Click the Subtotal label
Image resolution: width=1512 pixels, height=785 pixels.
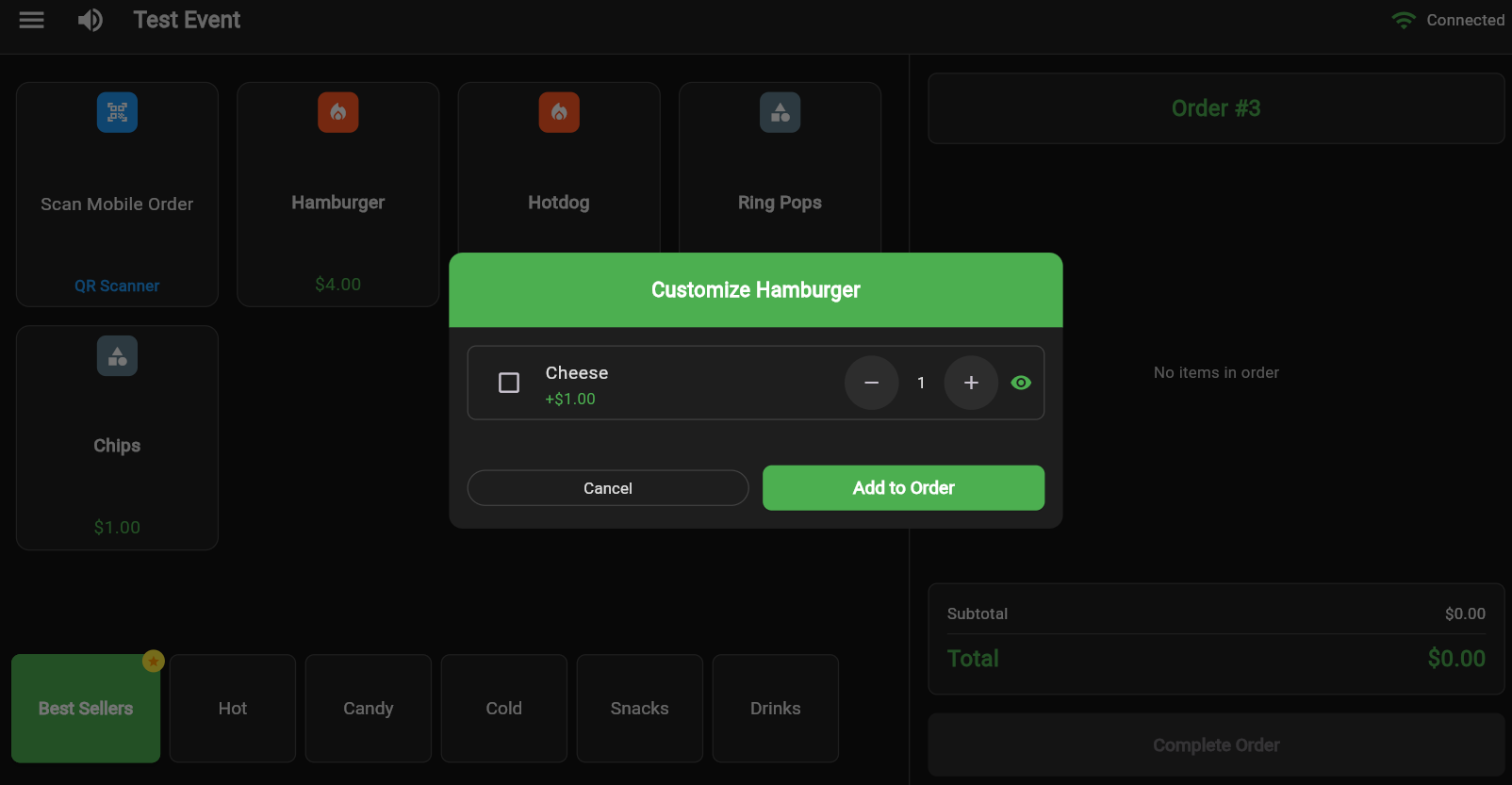978,613
